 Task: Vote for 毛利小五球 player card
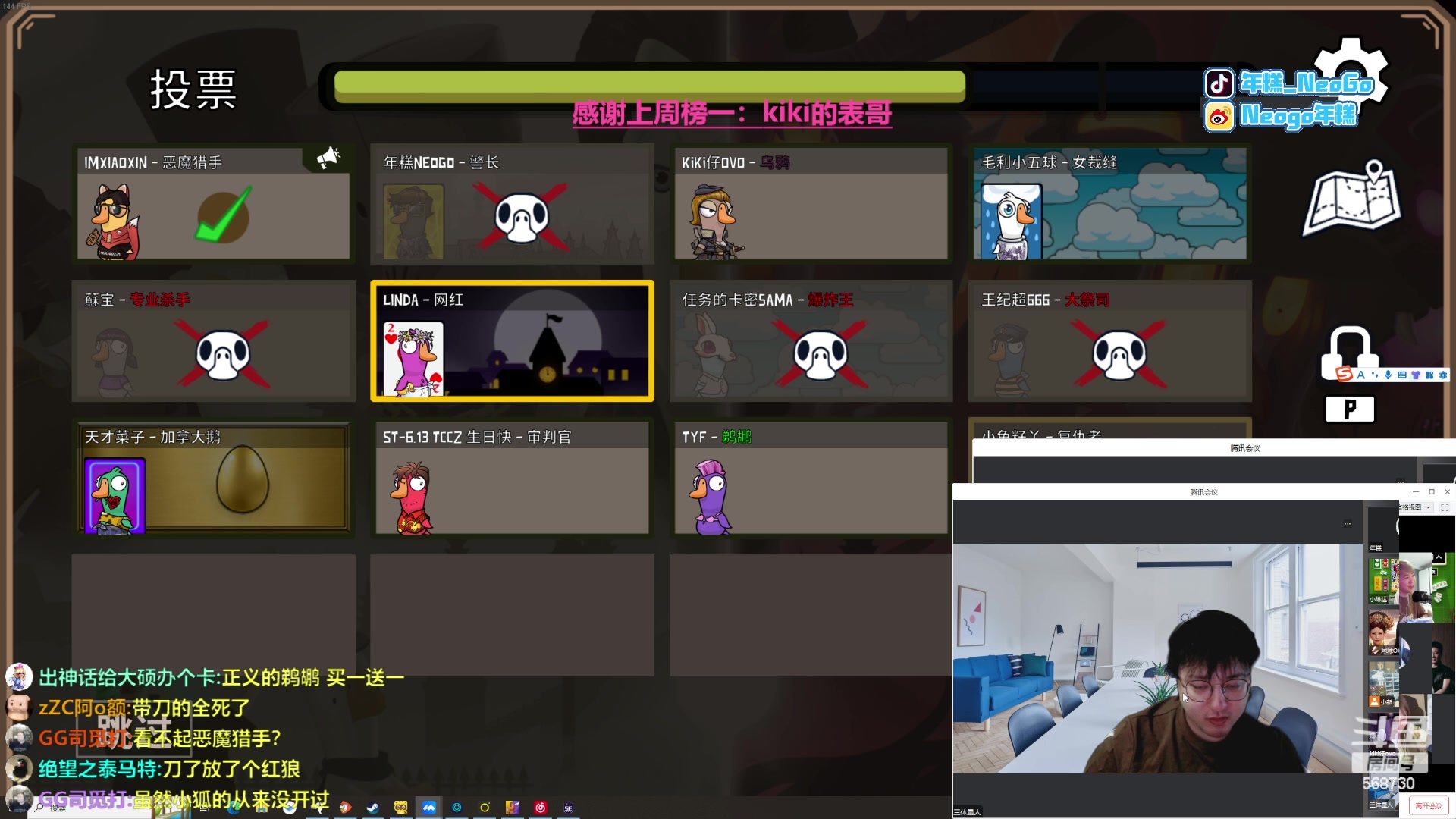(x=1109, y=204)
